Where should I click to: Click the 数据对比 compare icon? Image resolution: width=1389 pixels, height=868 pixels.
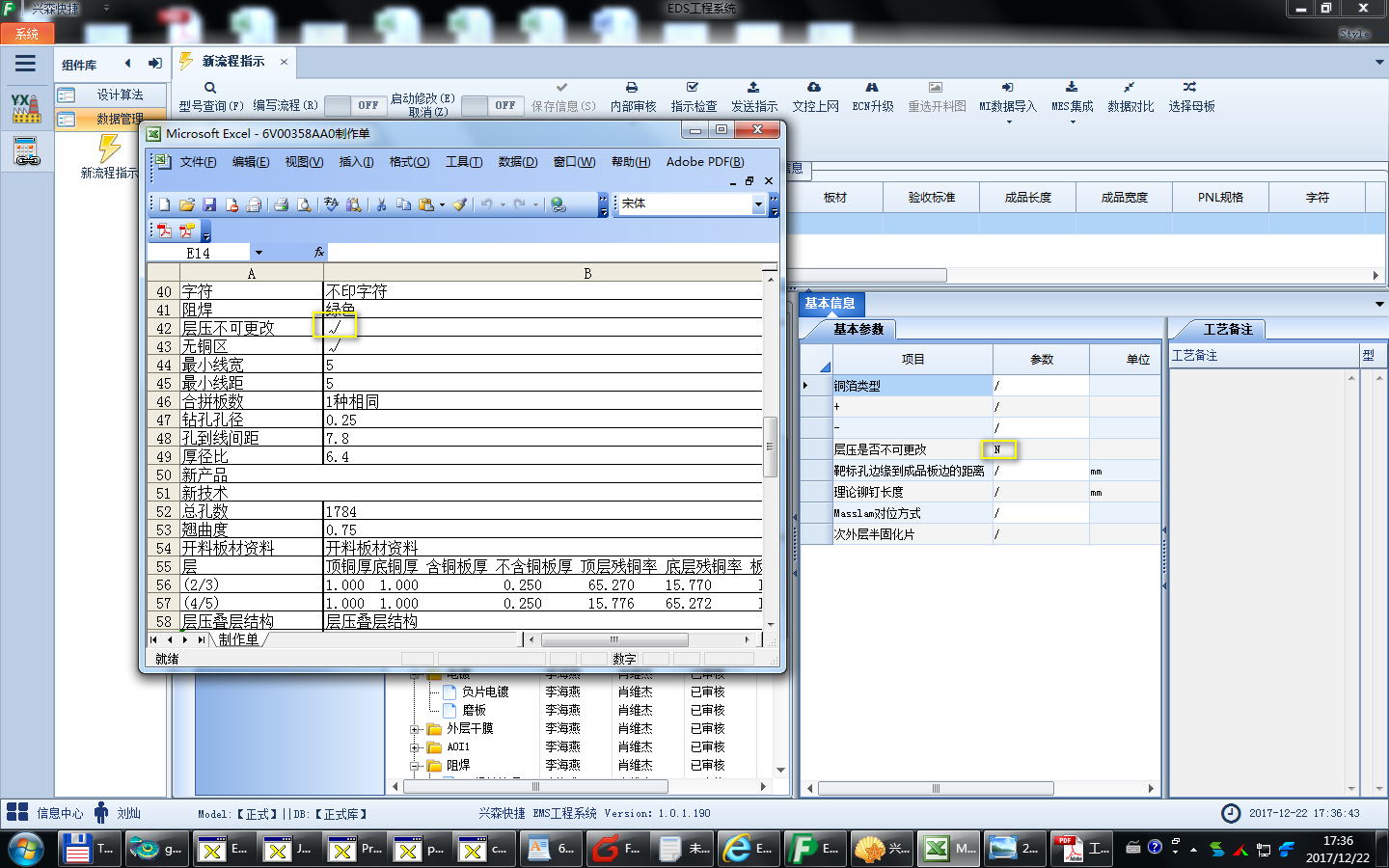pyautogui.click(x=1130, y=87)
